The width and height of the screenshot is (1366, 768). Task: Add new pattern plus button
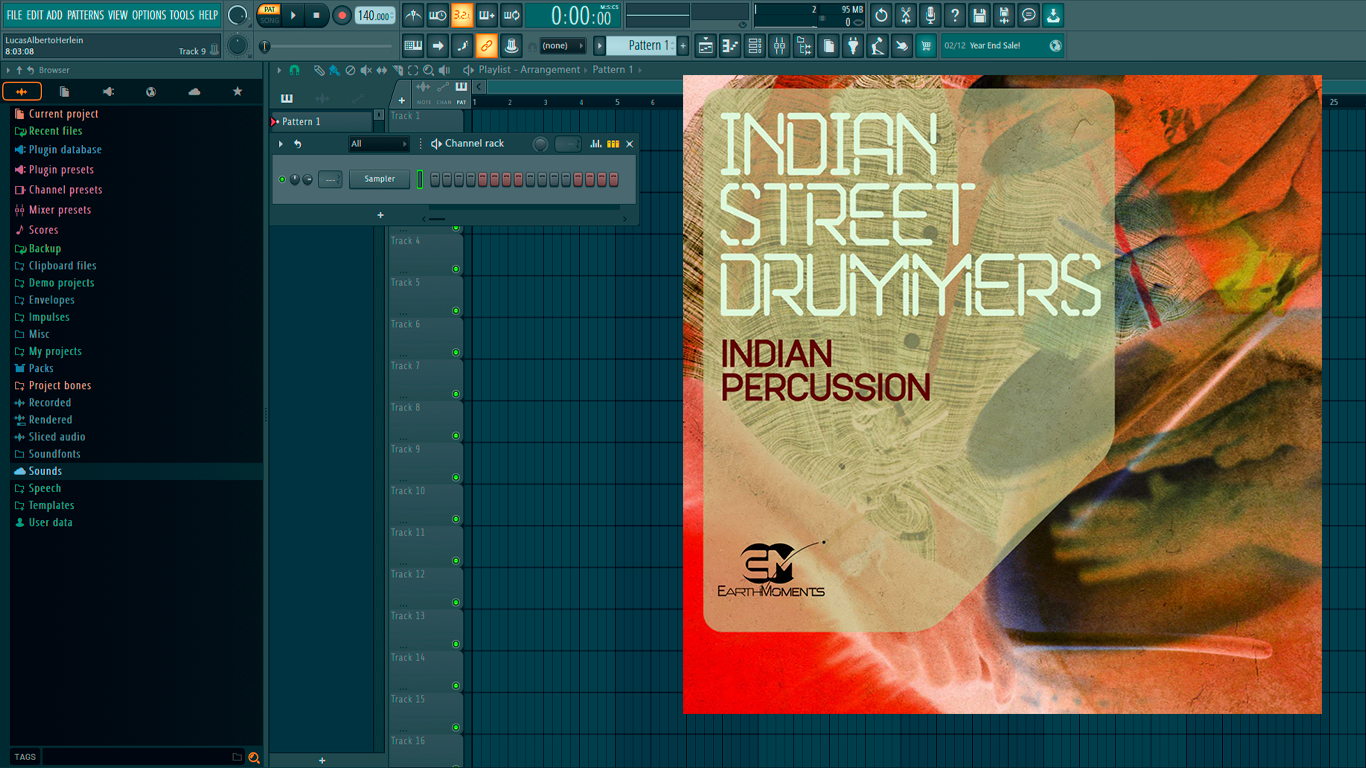click(683, 45)
